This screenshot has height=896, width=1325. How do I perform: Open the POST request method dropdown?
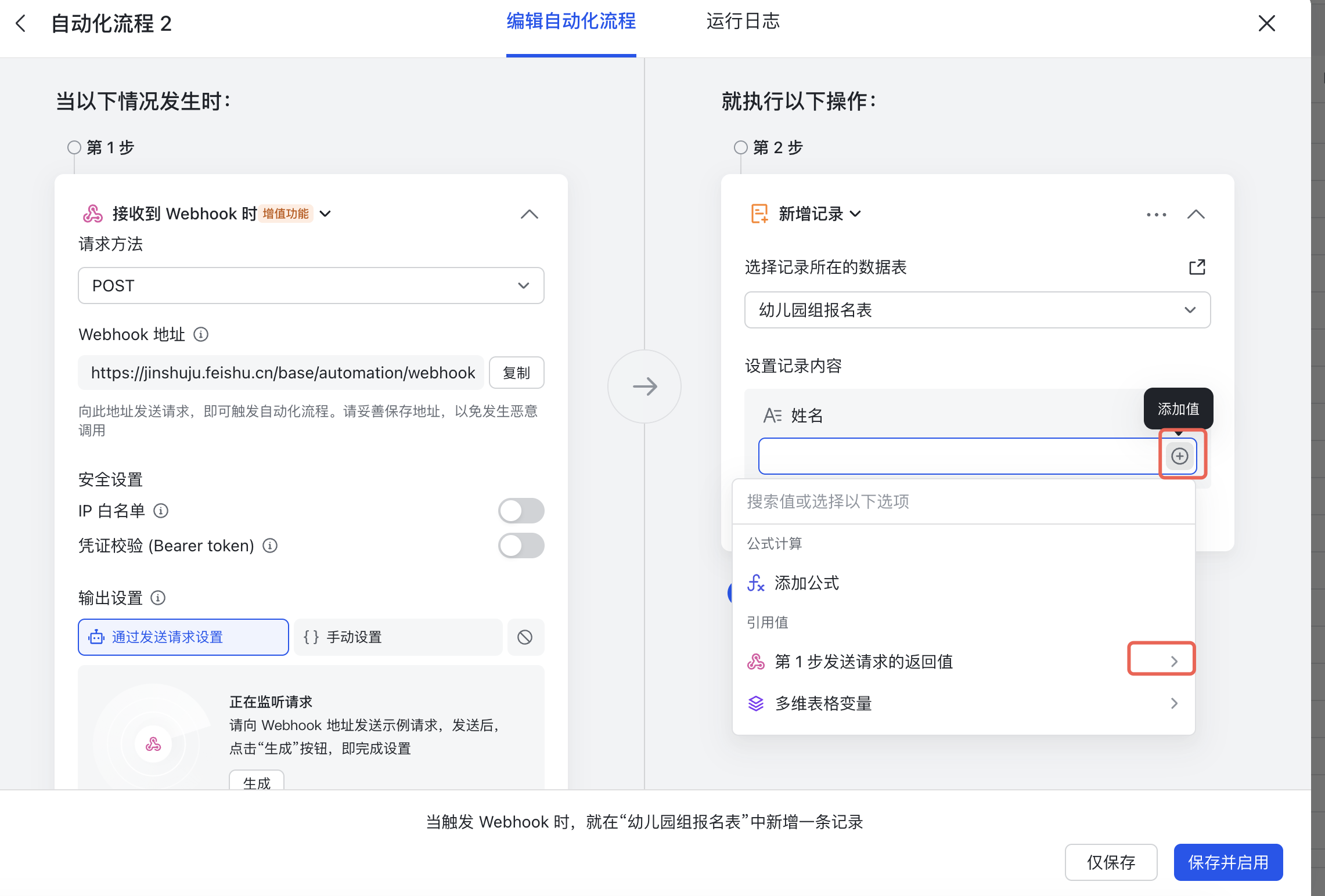[x=311, y=286]
